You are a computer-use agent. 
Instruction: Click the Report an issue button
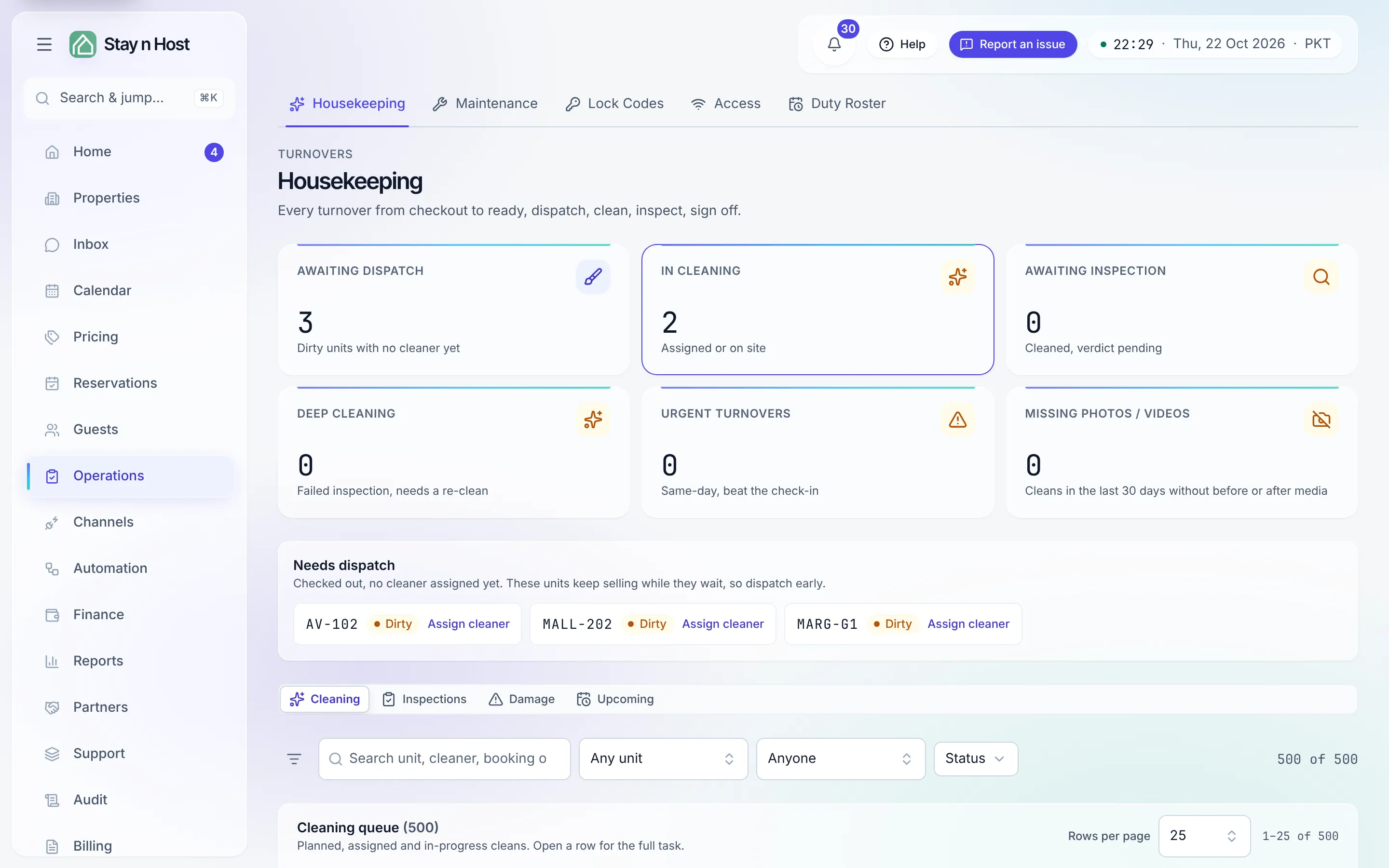[x=1012, y=44]
